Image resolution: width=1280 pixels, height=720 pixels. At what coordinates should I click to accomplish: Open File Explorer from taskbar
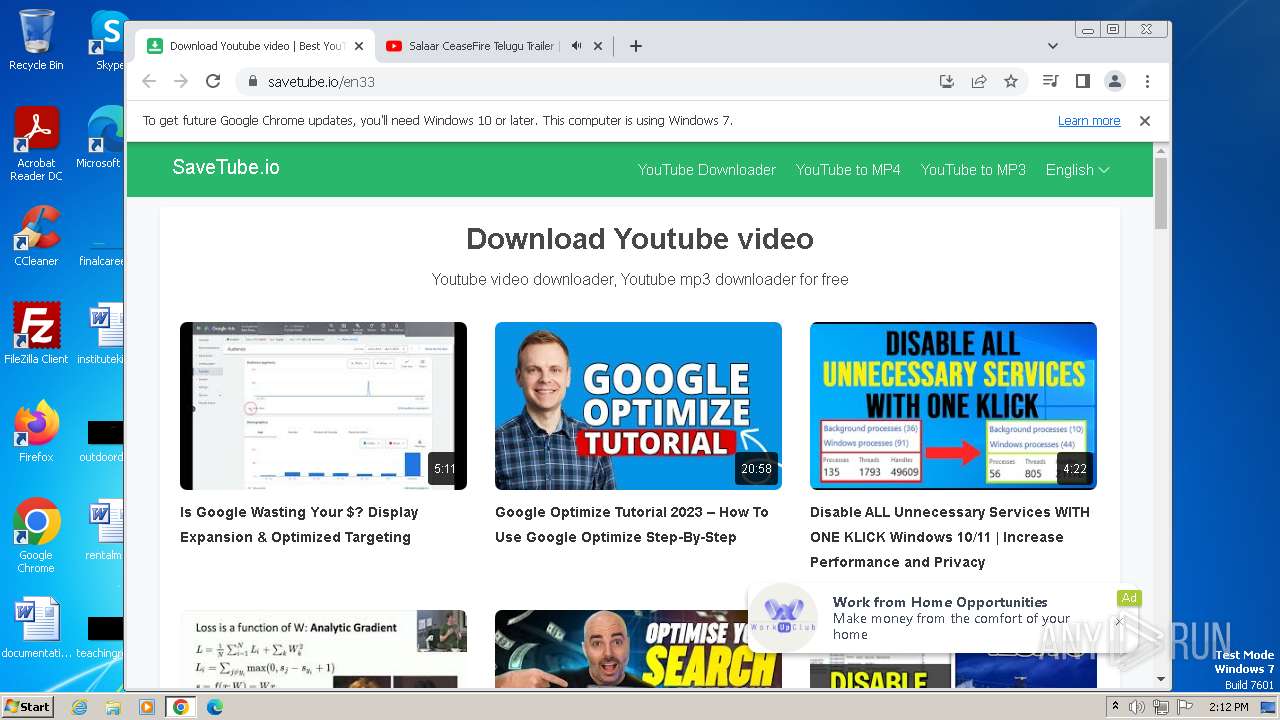[113, 707]
